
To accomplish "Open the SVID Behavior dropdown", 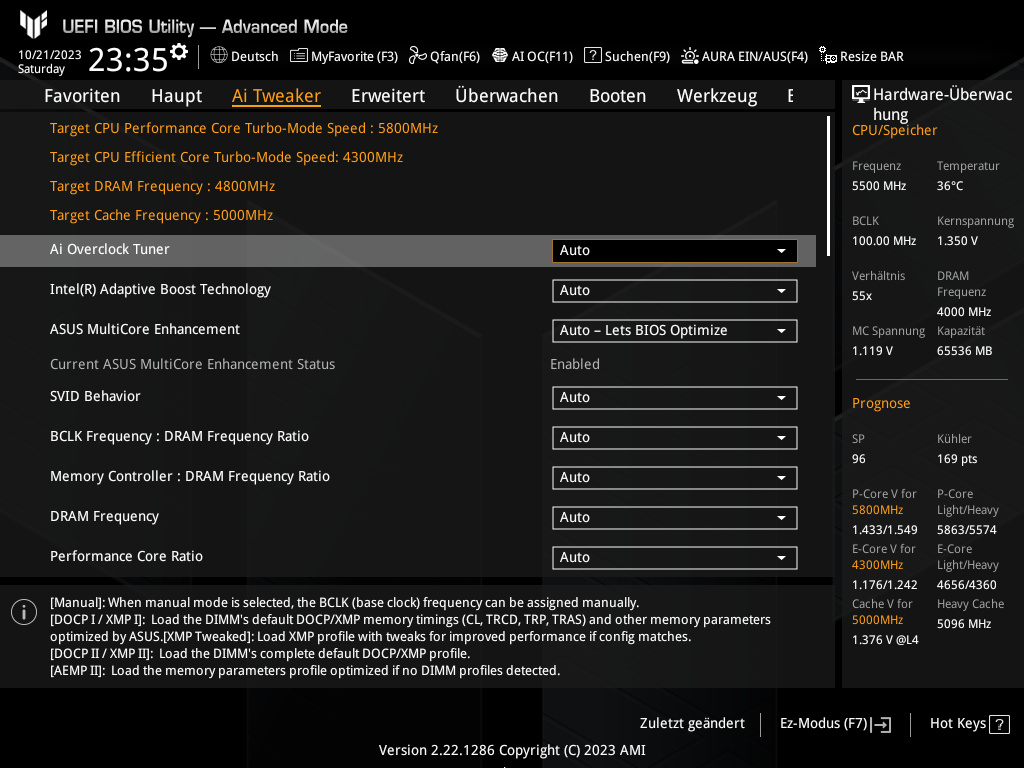I will click(x=674, y=398).
